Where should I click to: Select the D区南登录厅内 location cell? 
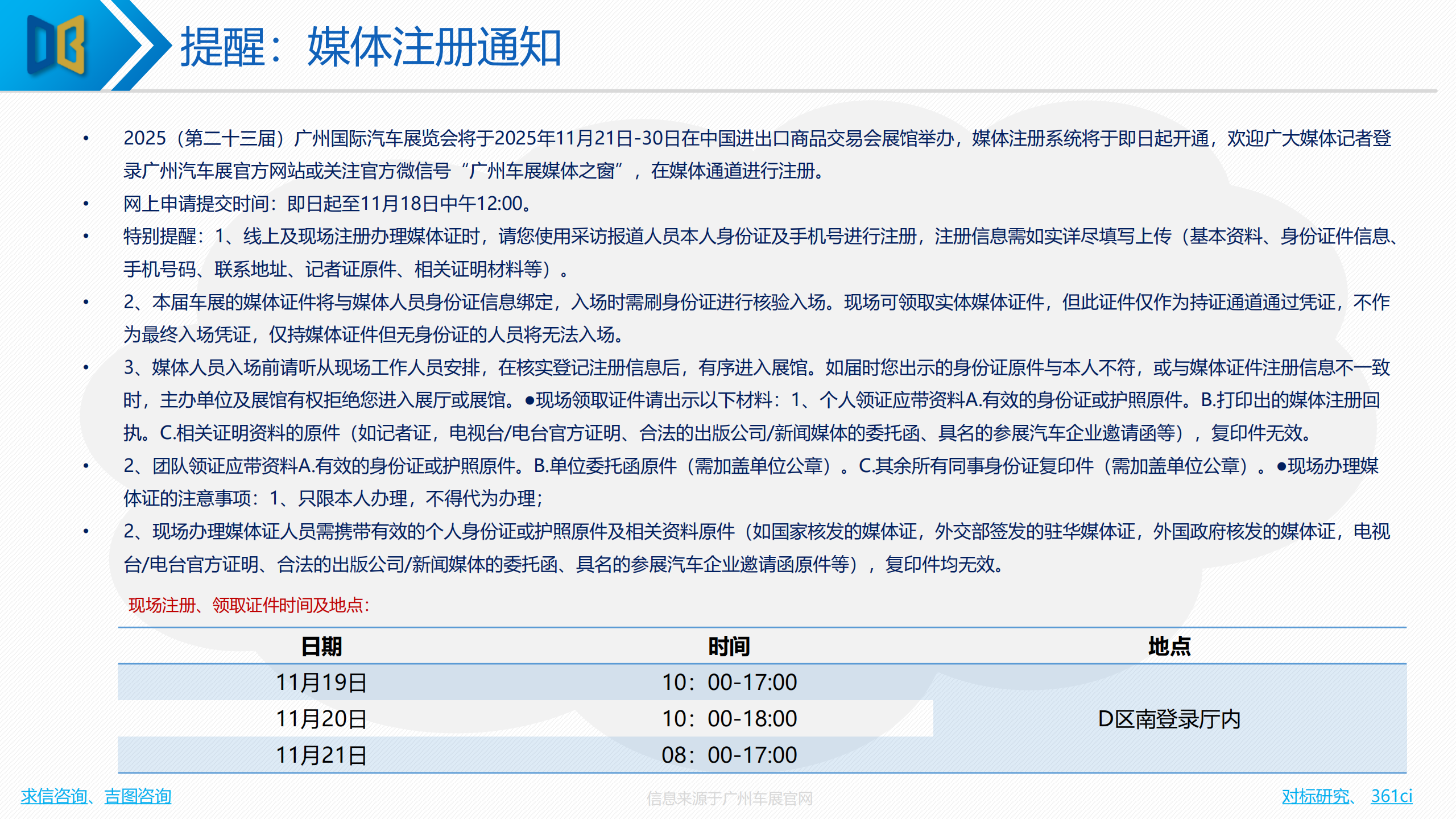(1169, 719)
